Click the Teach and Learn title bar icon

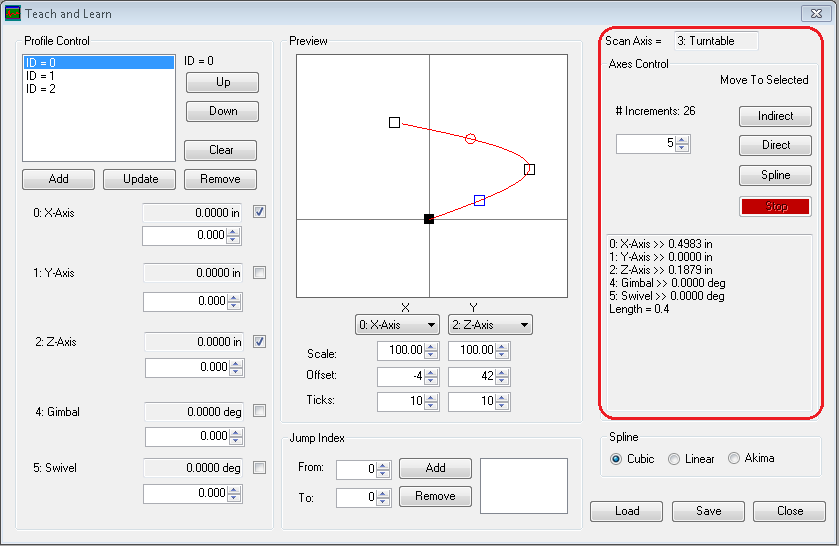point(13,14)
